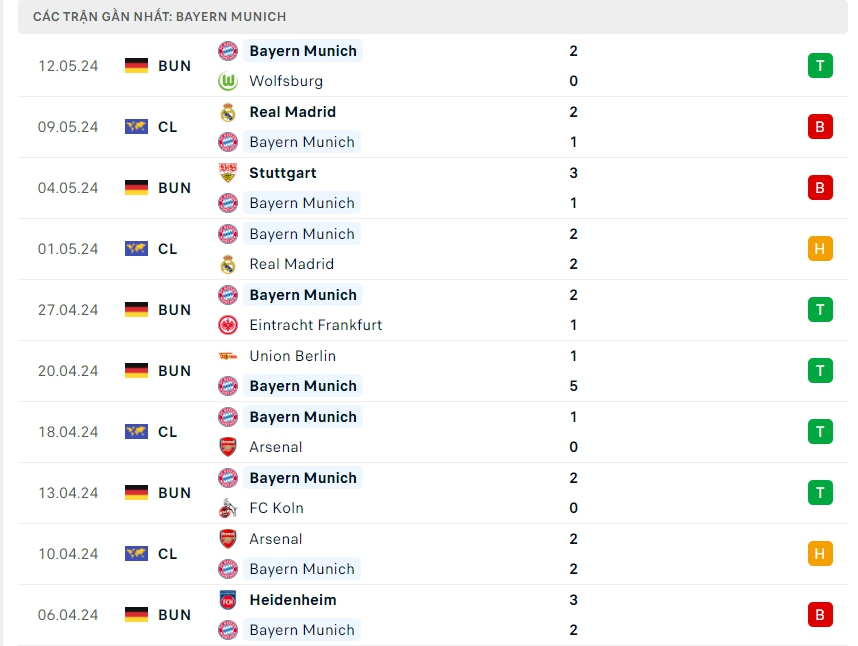Click the red B badge for Stuttgart match

[819, 188]
